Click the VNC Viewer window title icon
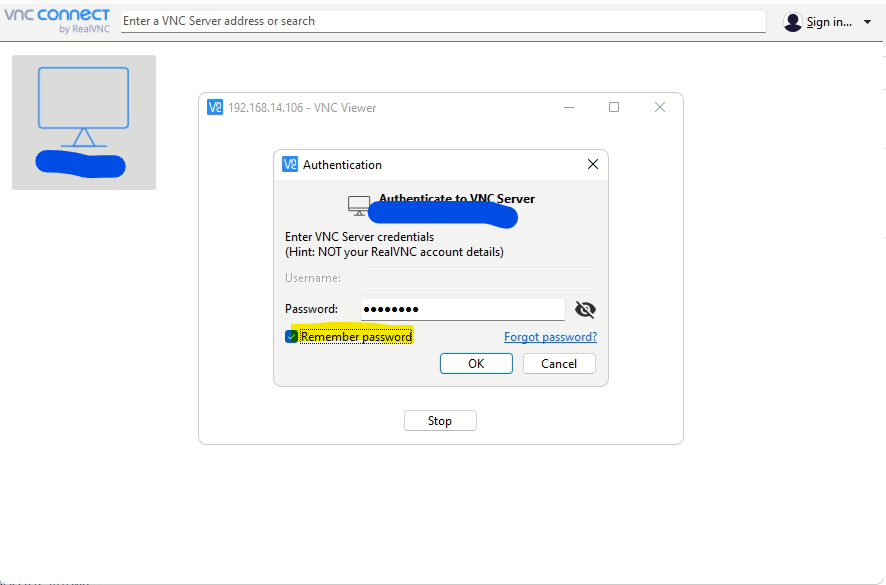This screenshot has height=585, width=886. [x=215, y=108]
